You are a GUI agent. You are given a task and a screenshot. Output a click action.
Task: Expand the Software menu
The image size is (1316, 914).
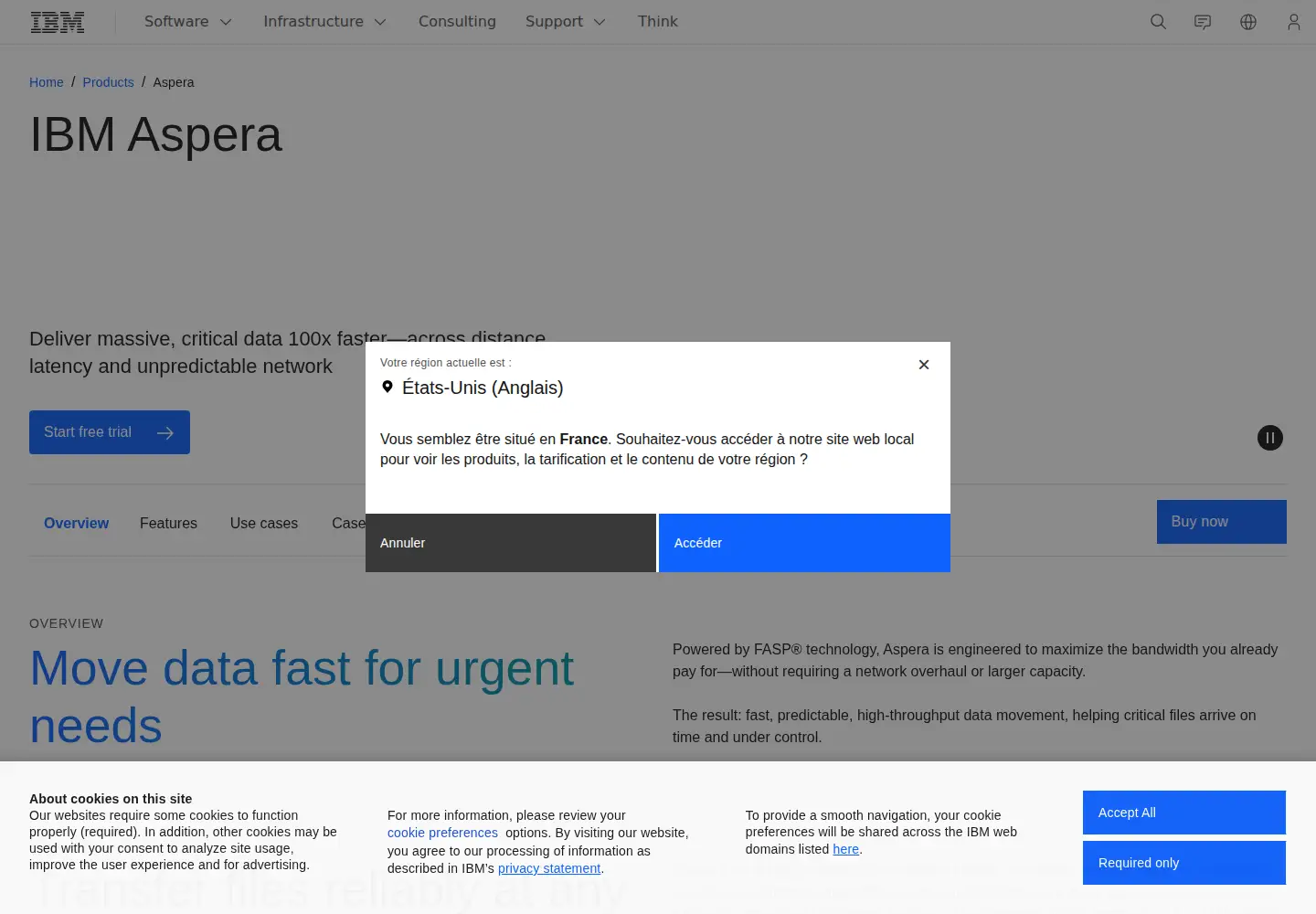pos(188,22)
